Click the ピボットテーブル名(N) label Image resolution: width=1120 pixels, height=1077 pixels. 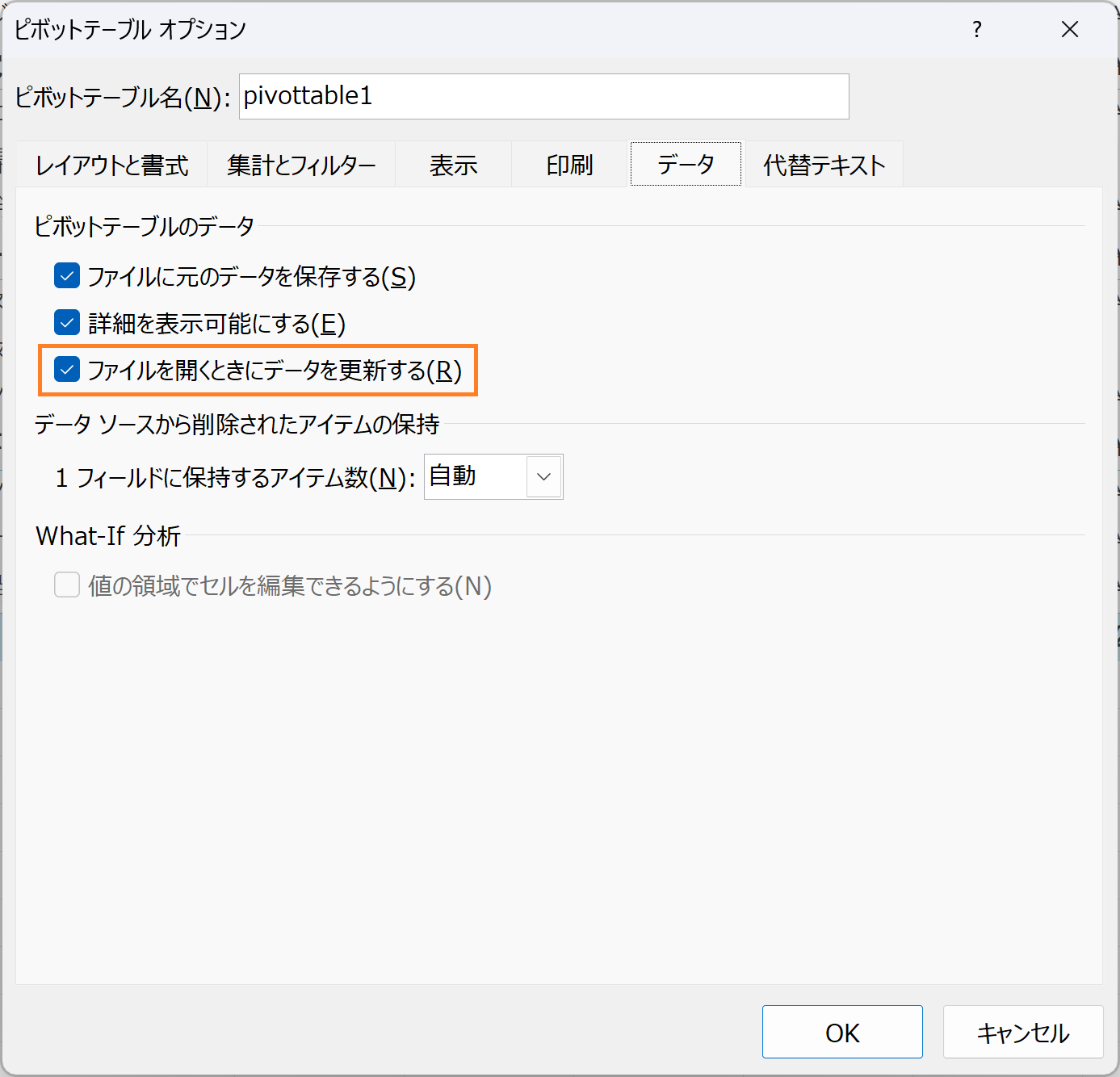click(123, 97)
